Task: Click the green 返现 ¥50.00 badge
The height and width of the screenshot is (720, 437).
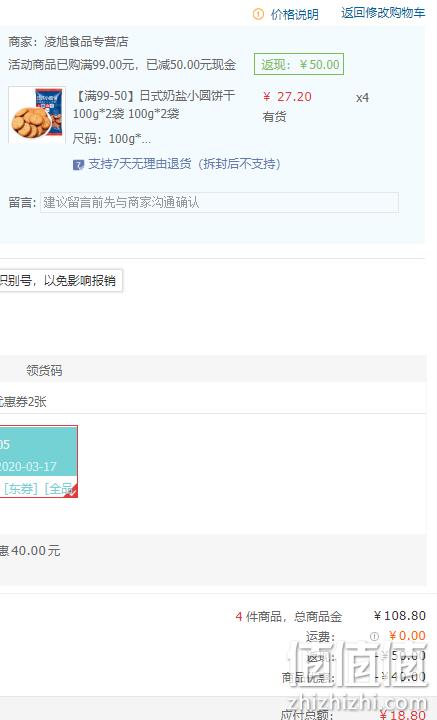Action: [x=299, y=64]
